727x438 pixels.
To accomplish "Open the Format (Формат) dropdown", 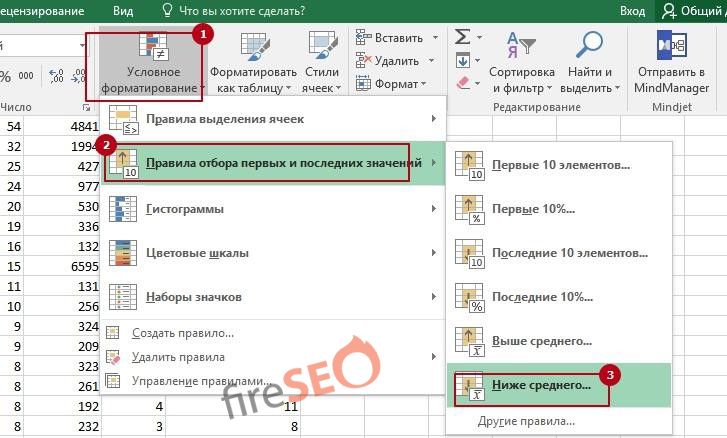I will click(x=399, y=84).
